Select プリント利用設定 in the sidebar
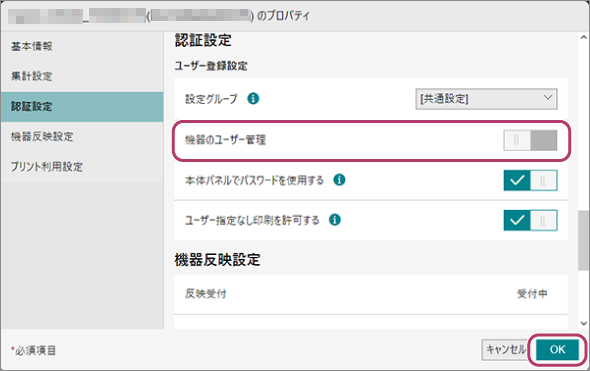 point(82,167)
